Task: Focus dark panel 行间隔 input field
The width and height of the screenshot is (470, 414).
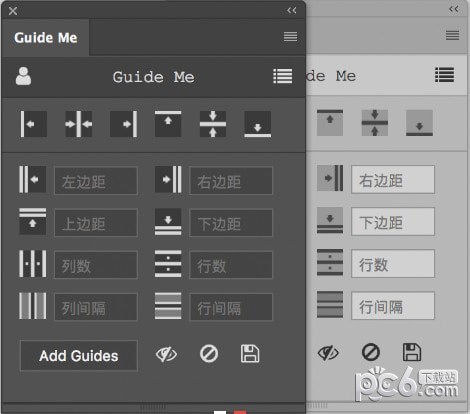Action: 231,307
